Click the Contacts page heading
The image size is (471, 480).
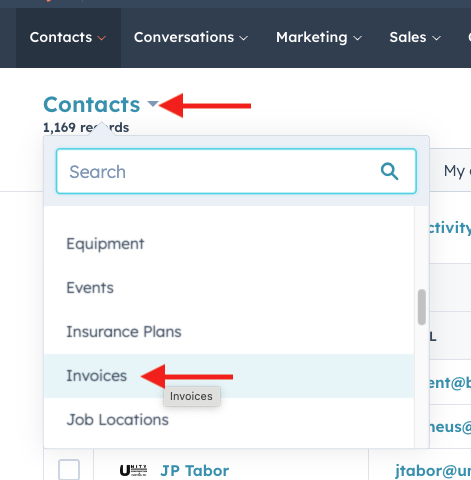(x=92, y=104)
